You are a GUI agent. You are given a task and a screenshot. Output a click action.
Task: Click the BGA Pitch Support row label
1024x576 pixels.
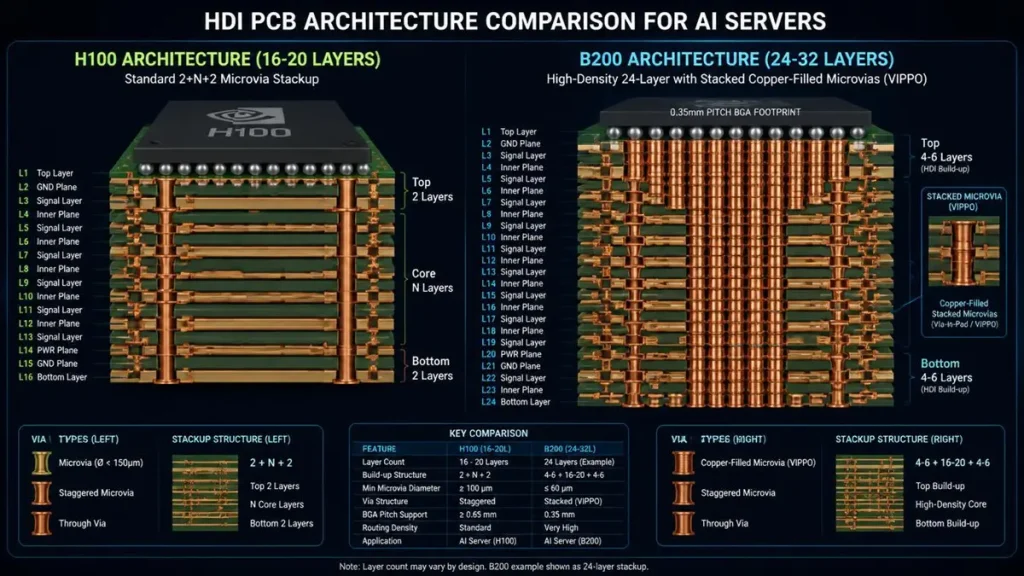(394, 514)
